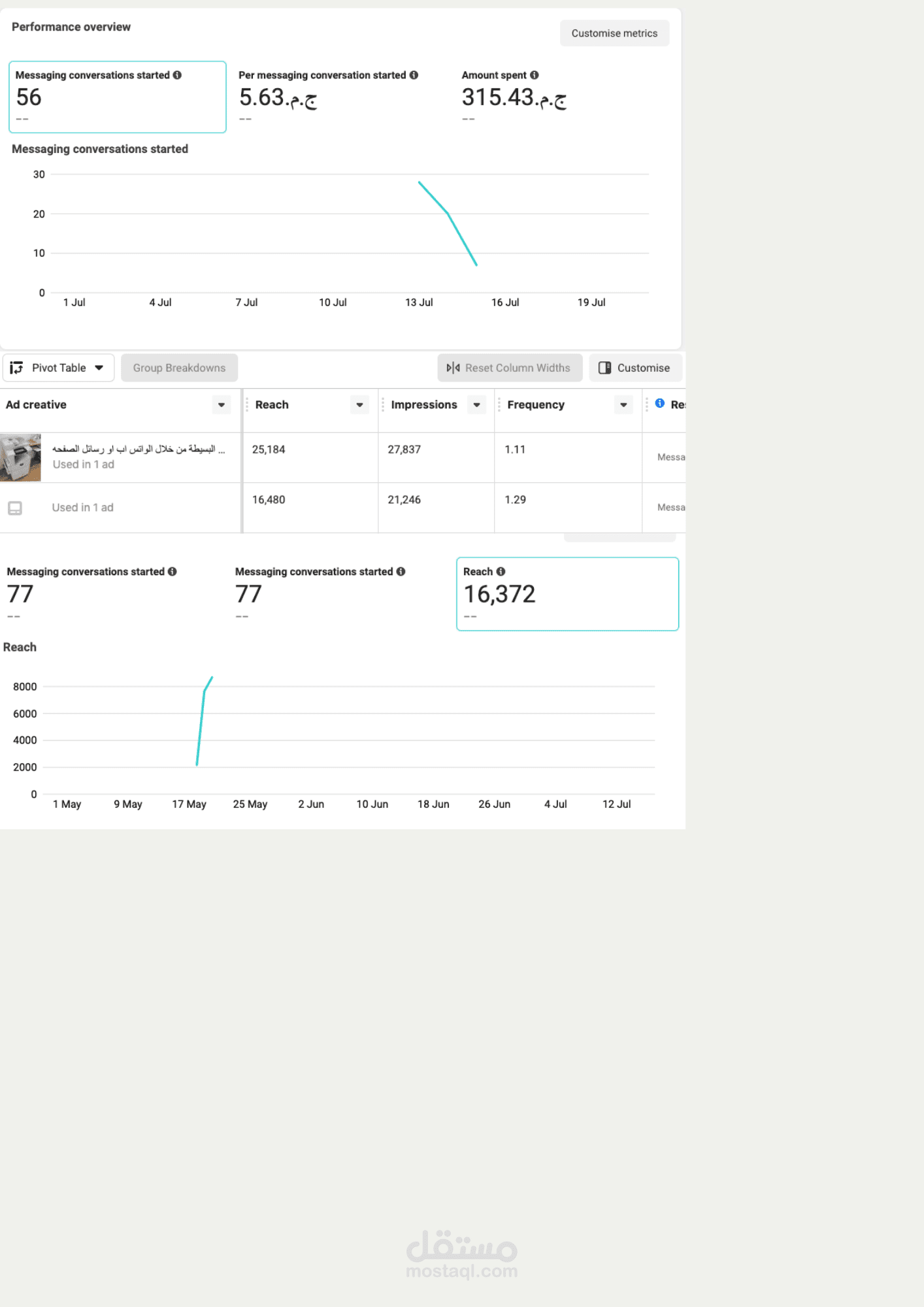Click the column resize handle before Impressions

pyautogui.click(x=383, y=405)
